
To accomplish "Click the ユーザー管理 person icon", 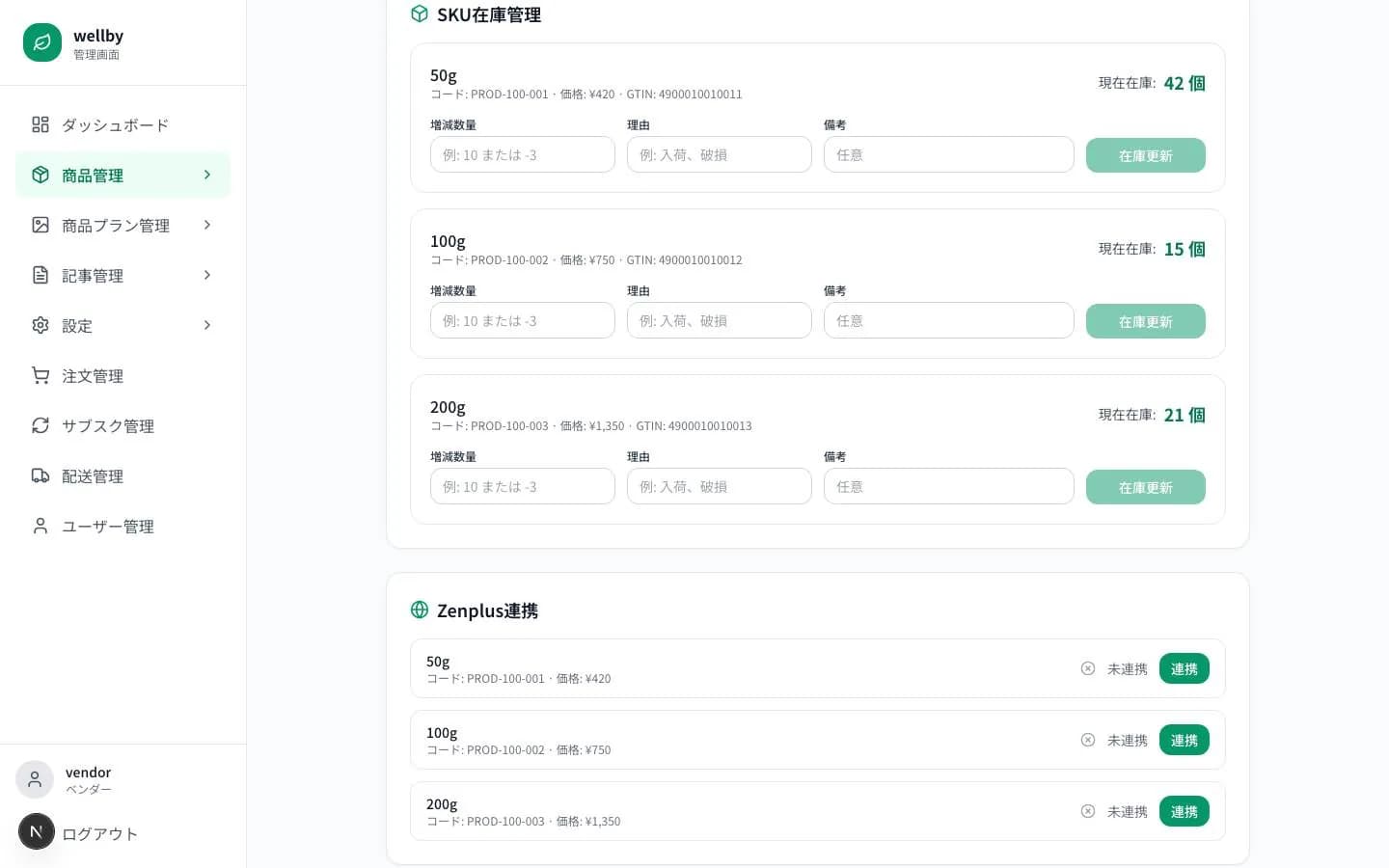I will [x=41, y=526].
